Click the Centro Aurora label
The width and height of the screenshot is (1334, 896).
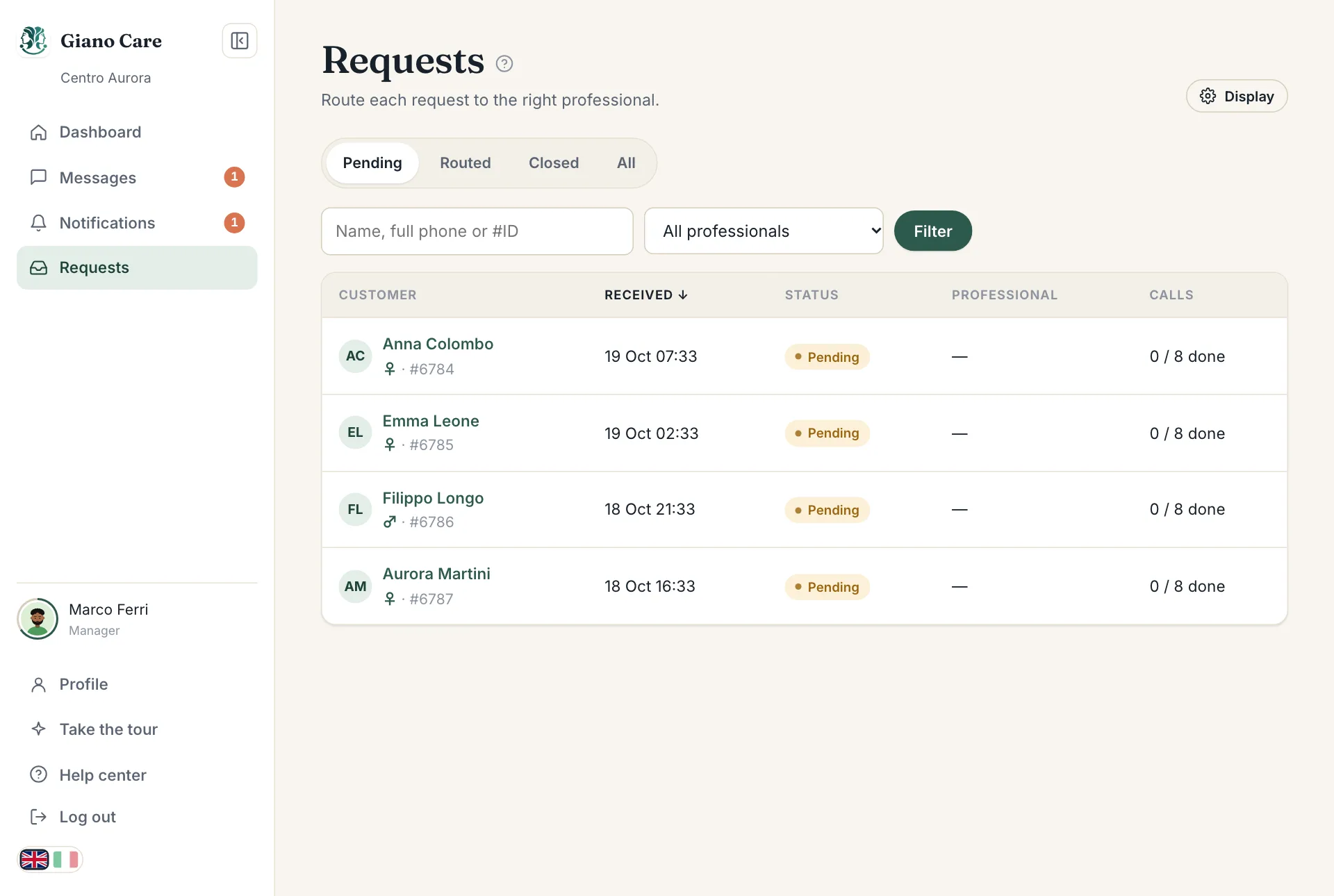coord(106,78)
